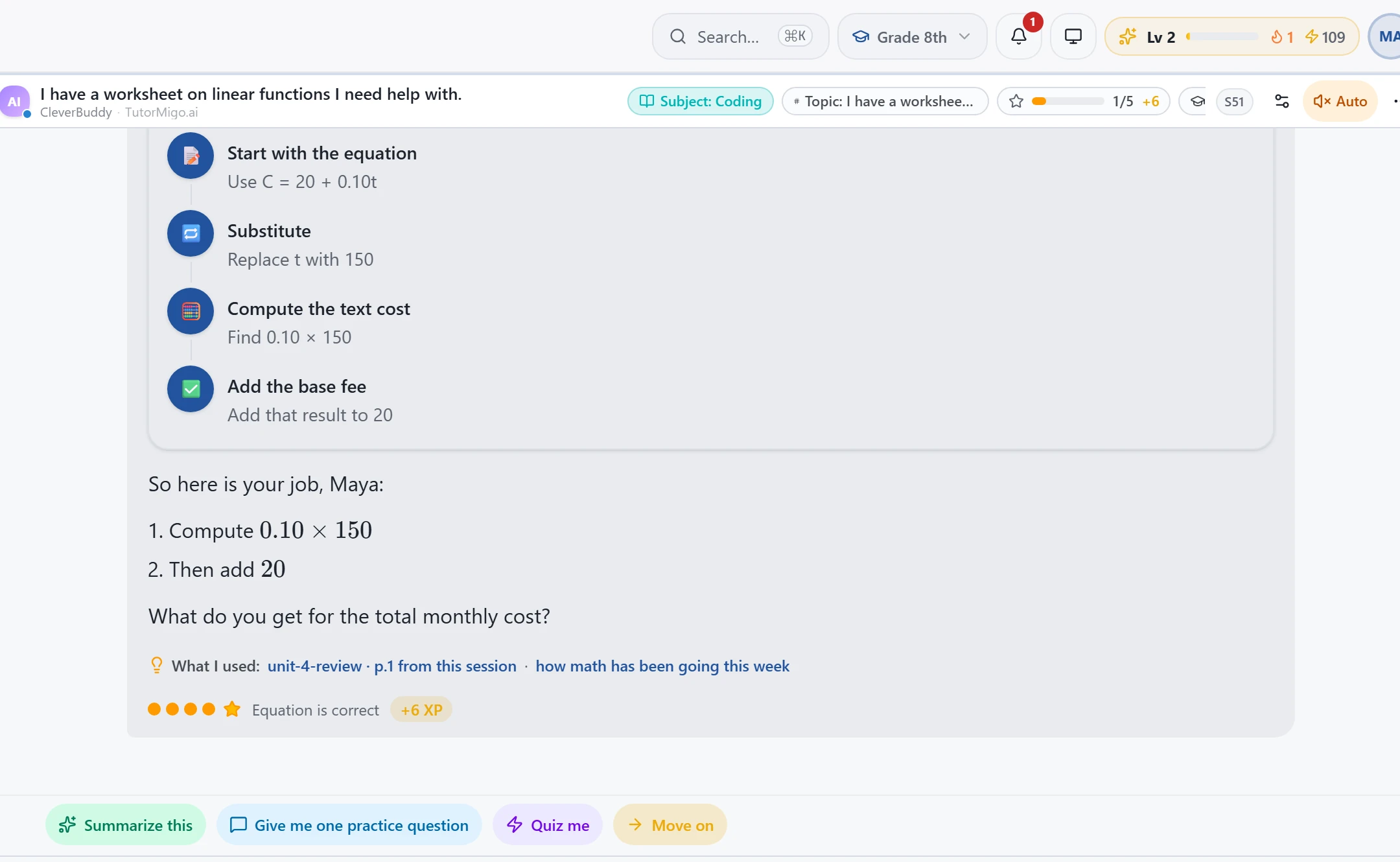
Task: Click the Add the base fee checkmark icon
Action: coord(191,389)
